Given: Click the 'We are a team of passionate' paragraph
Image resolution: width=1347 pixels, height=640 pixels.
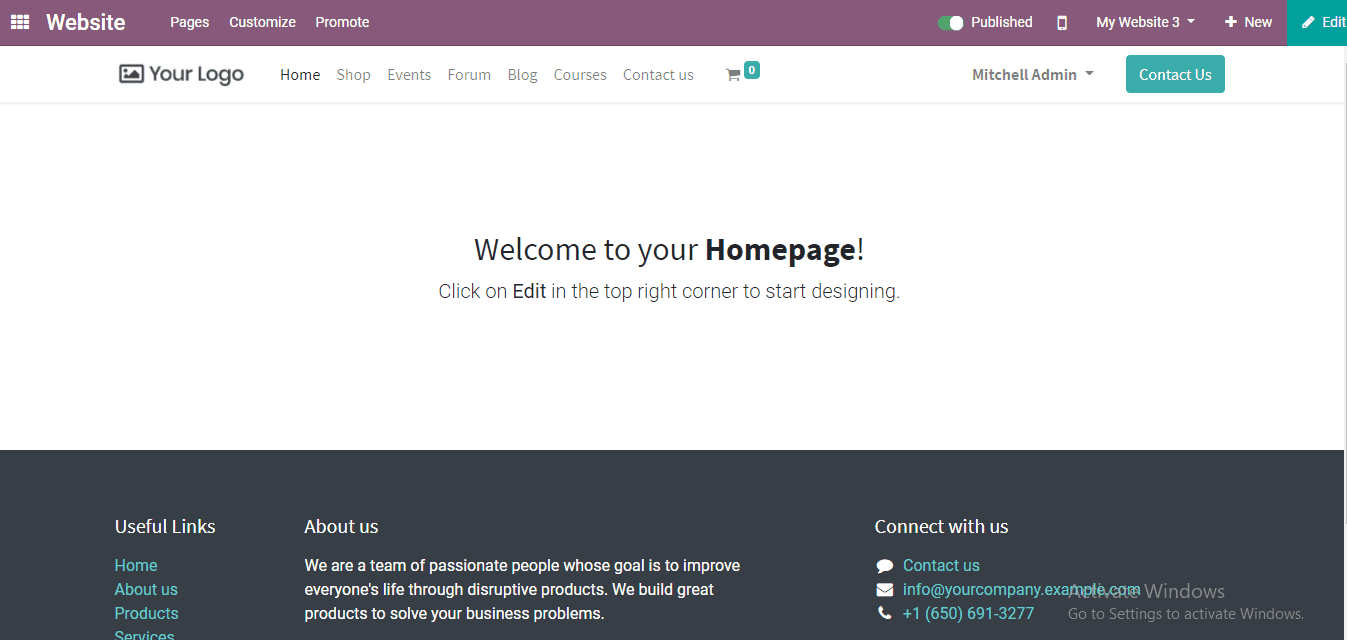Looking at the screenshot, I should [522, 590].
